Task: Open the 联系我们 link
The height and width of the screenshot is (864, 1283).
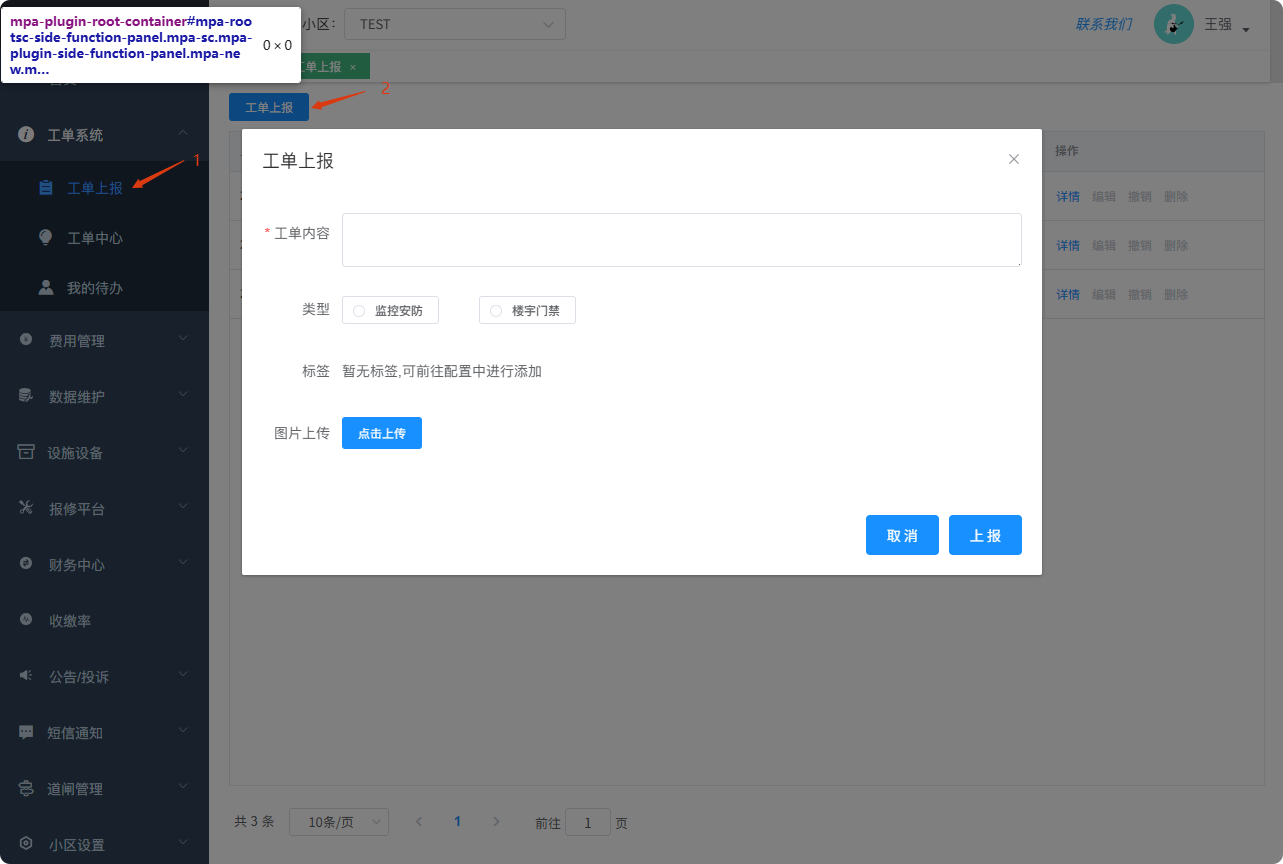Action: 1103,23
